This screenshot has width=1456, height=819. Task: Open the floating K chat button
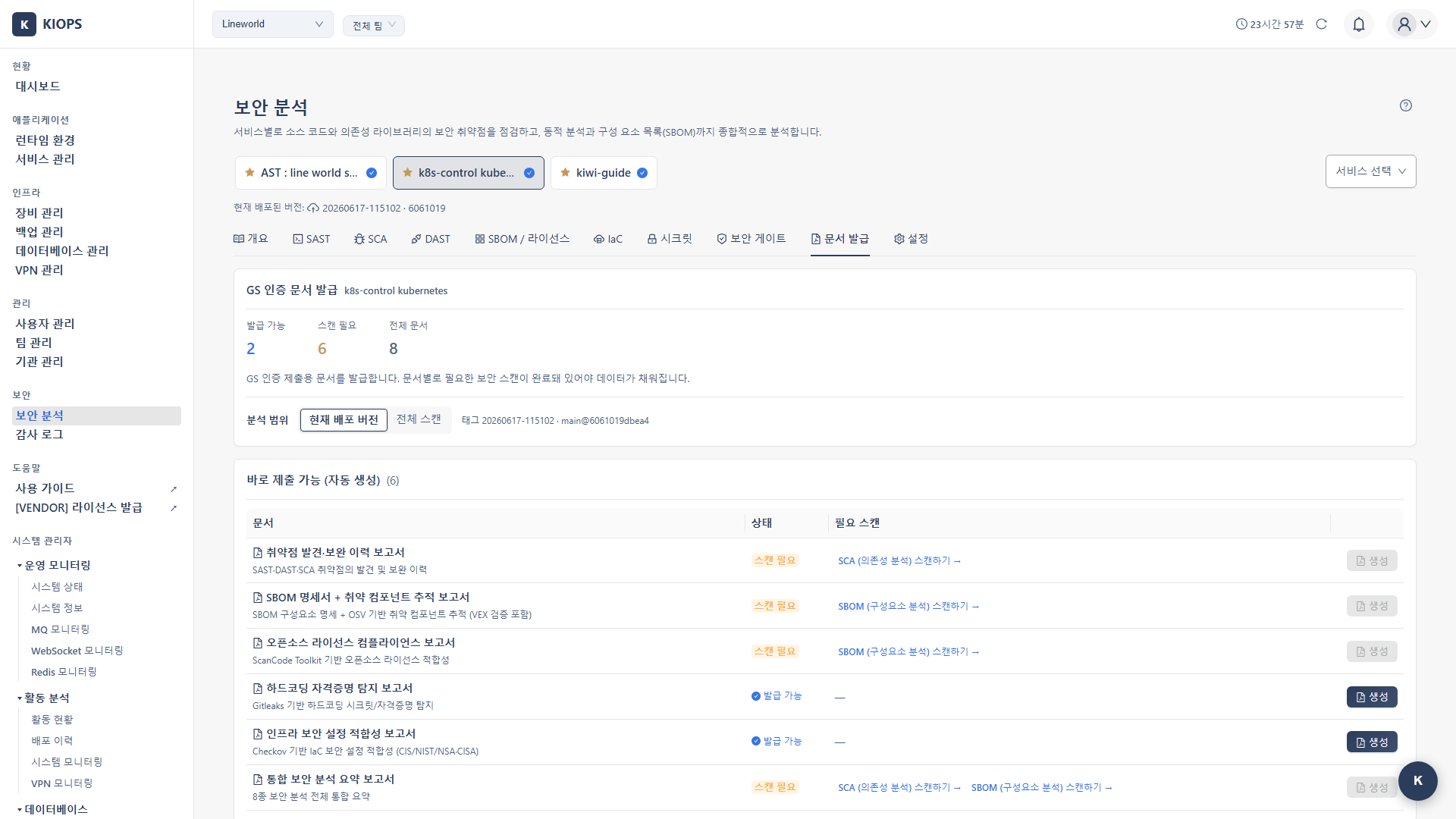pos(1417,780)
